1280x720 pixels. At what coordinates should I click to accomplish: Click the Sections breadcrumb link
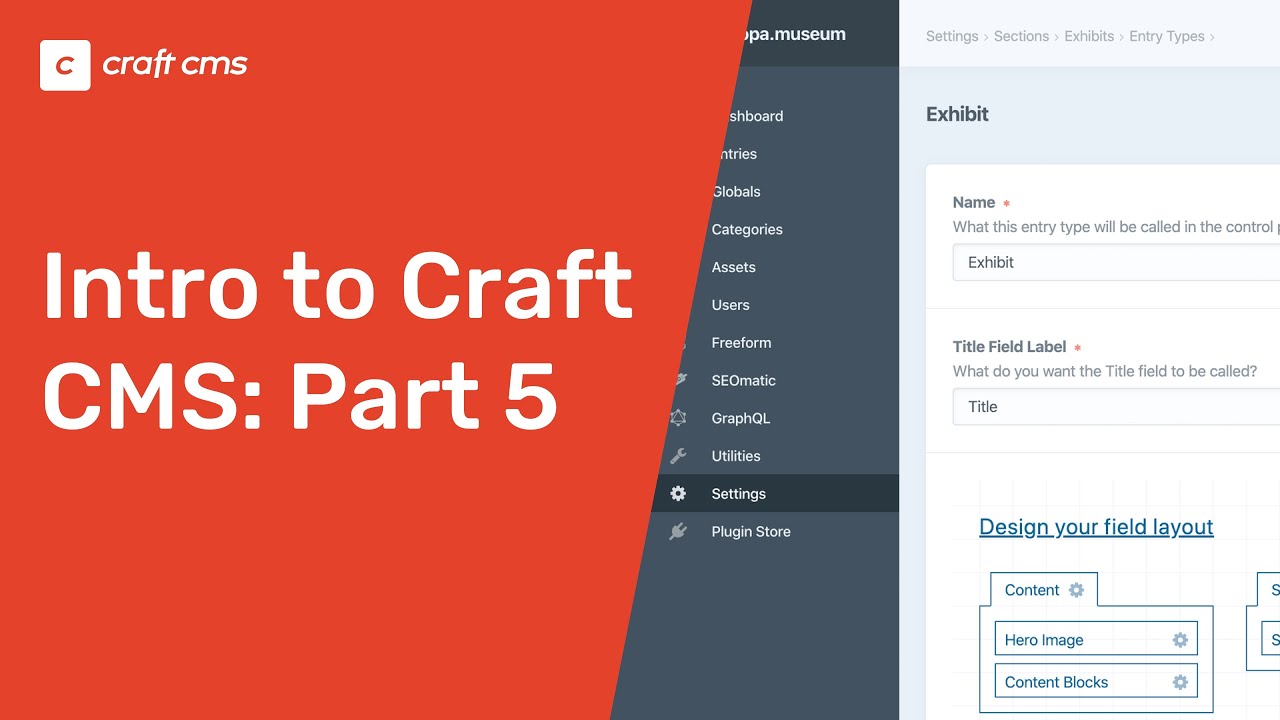pyautogui.click(x=1021, y=36)
